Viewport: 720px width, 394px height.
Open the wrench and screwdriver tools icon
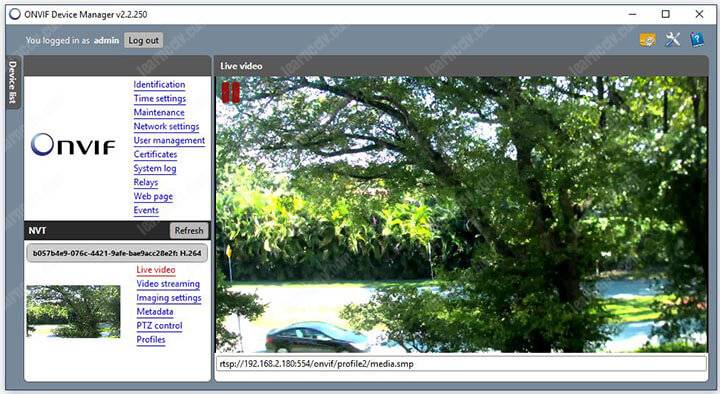tap(672, 40)
